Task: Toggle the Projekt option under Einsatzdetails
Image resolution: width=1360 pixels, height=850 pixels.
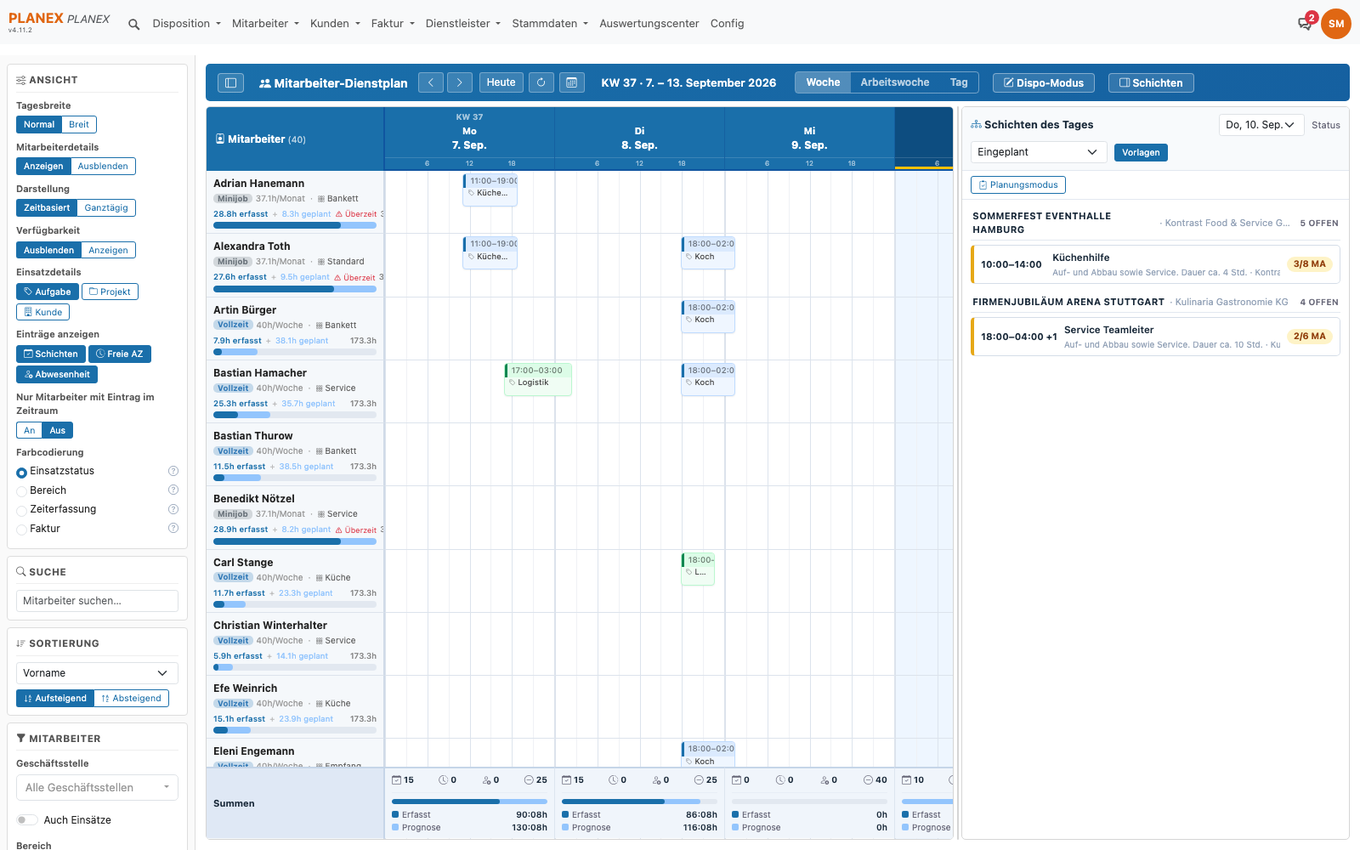Action: pyautogui.click(x=110, y=292)
